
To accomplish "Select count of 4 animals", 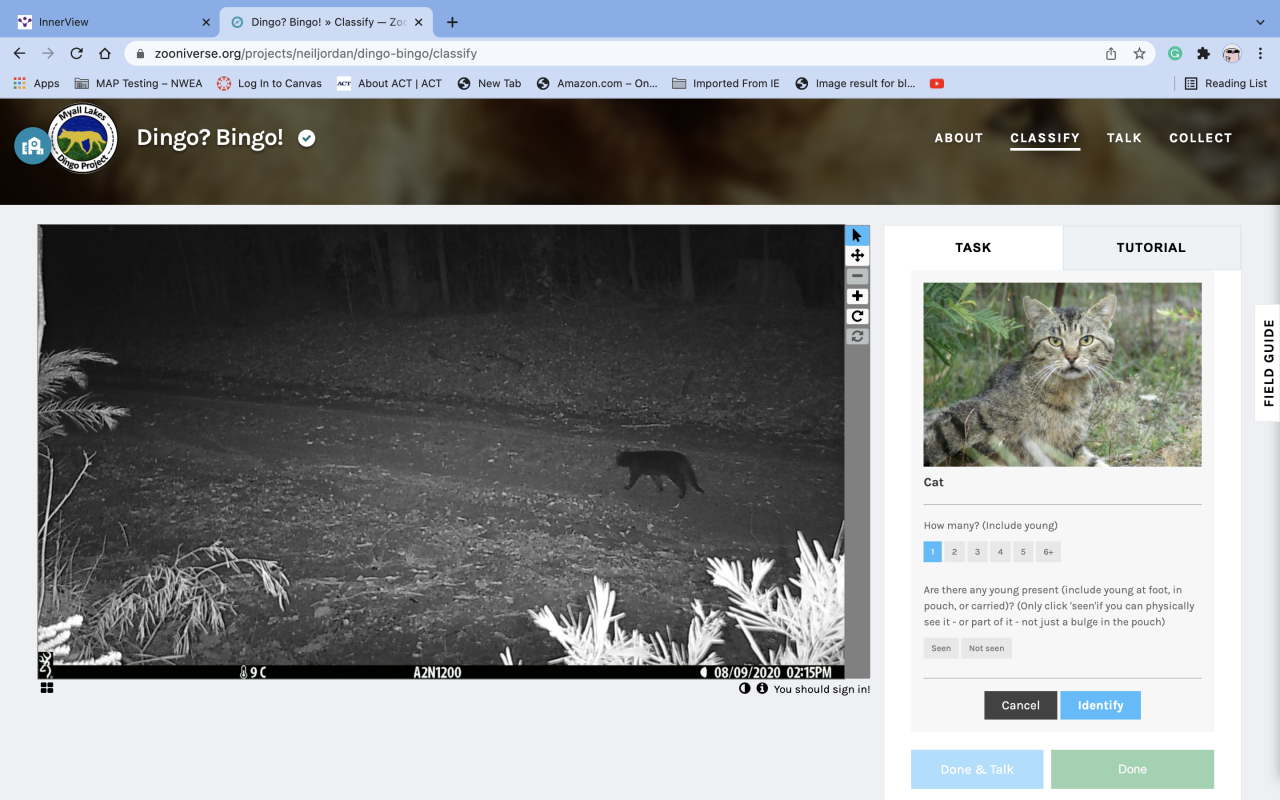I will pyautogui.click(x=1000, y=552).
